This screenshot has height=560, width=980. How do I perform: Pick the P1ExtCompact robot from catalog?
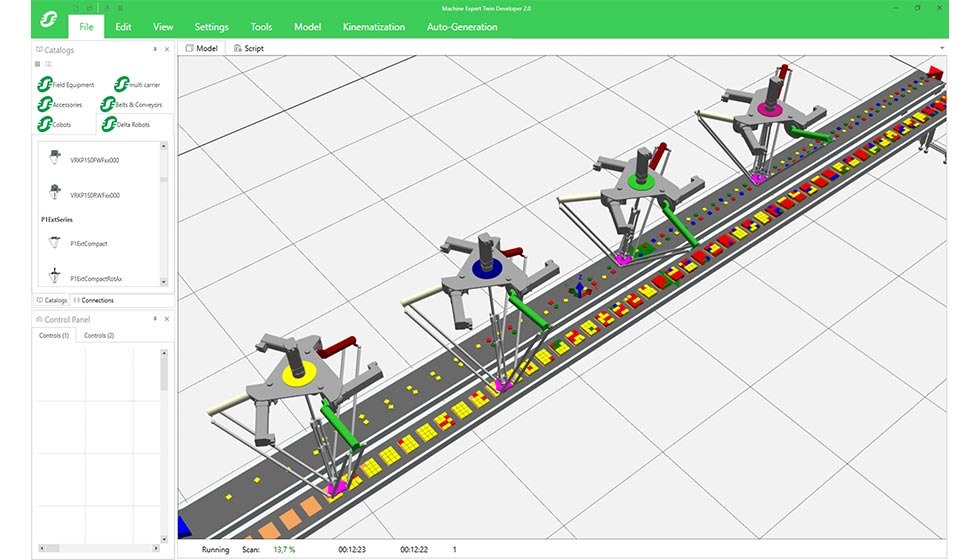pos(88,243)
